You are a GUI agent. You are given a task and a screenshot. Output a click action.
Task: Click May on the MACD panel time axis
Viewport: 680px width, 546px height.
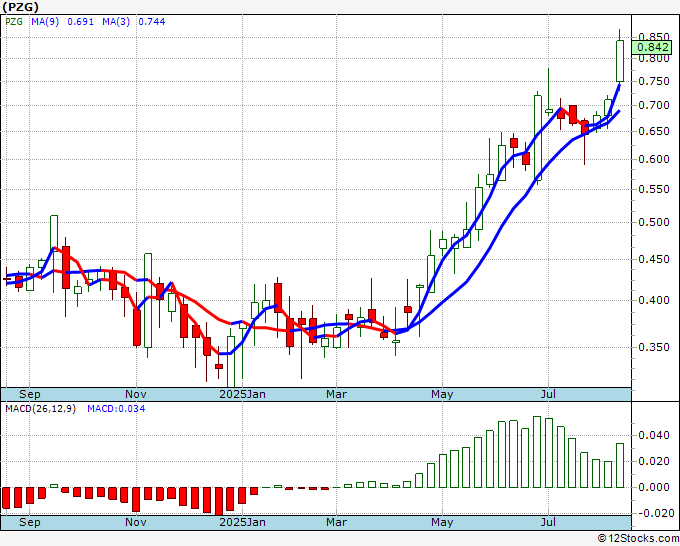pos(442,522)
